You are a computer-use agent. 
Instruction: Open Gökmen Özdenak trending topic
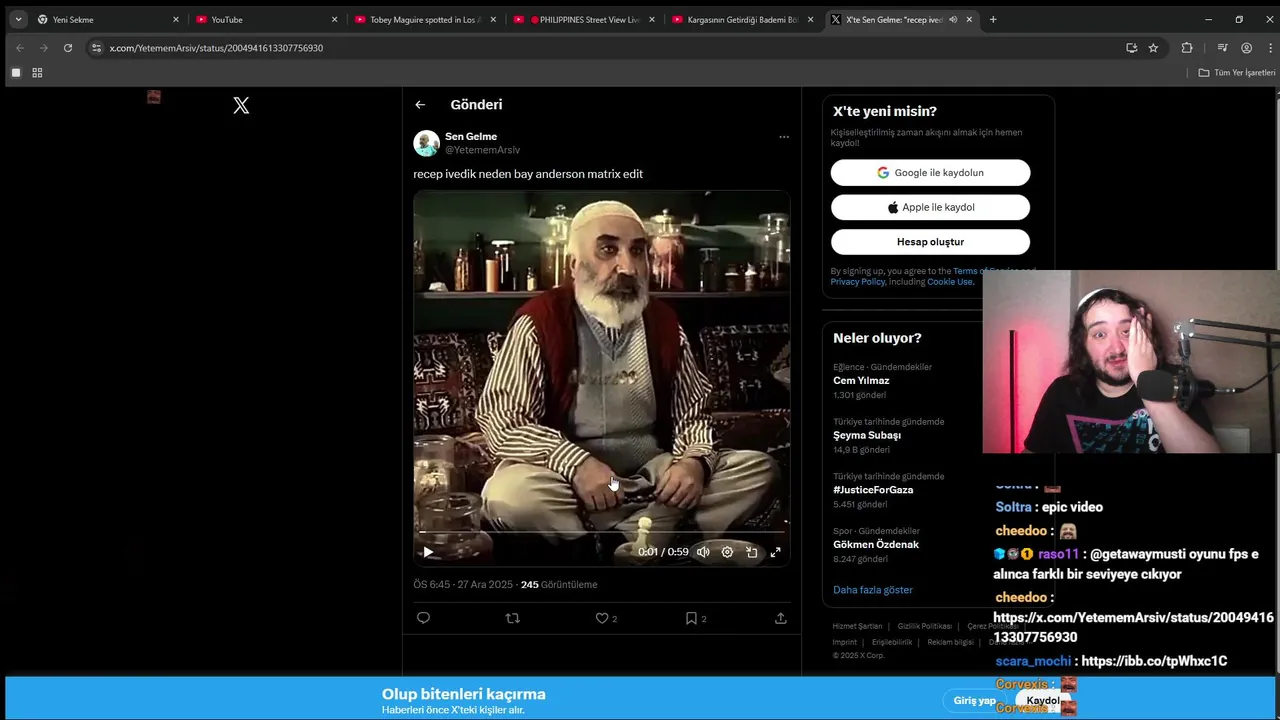876,545
